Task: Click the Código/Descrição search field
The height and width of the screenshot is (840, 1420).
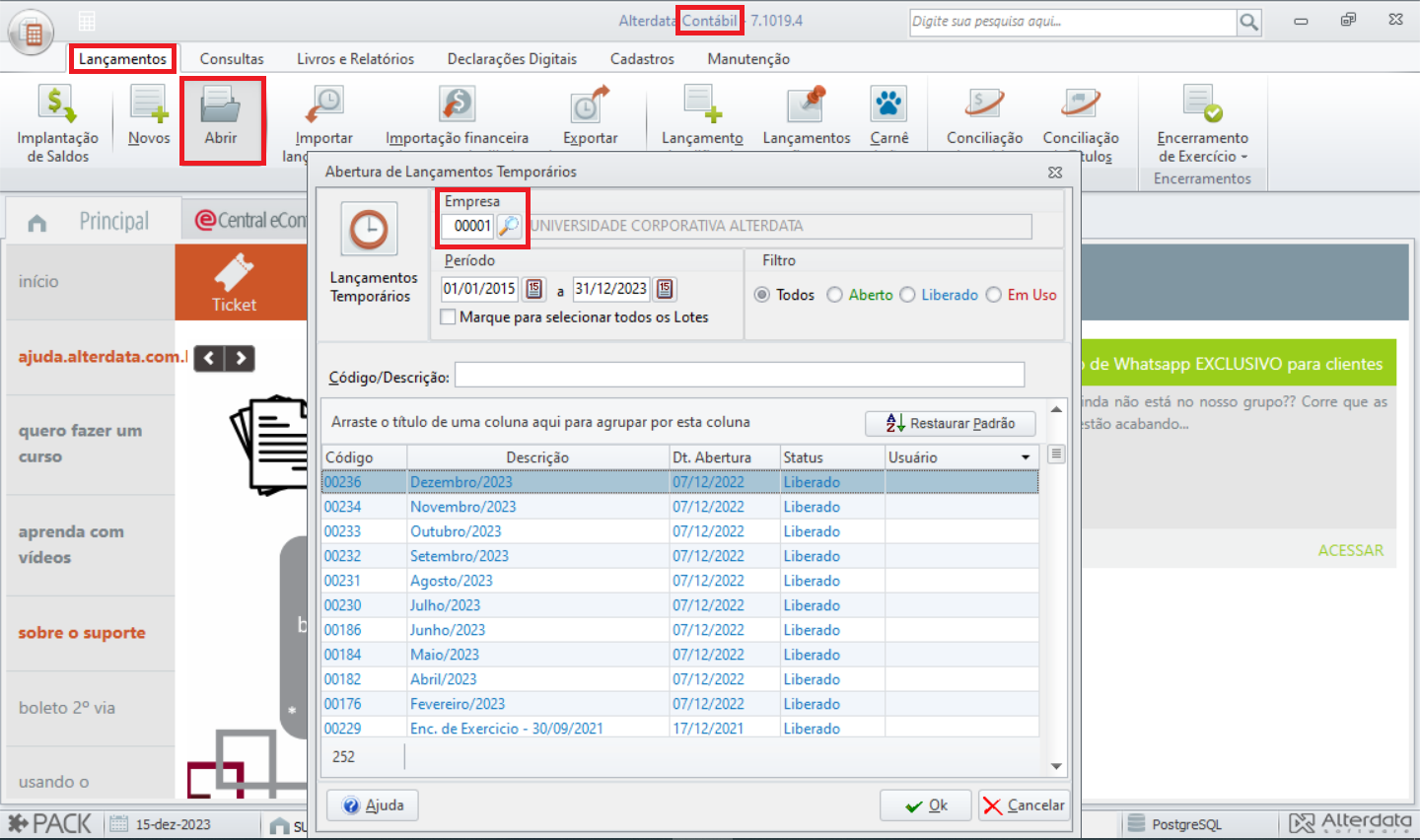Action: pos(740,376)
